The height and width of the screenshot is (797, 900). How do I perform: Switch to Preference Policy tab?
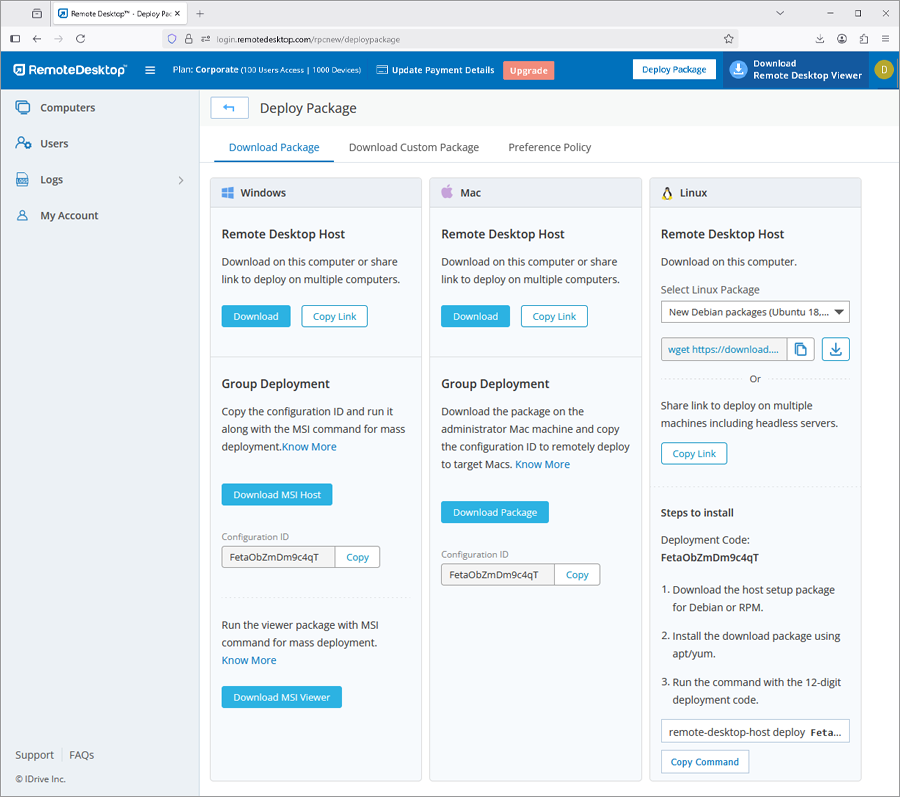[x=549, y=147]
